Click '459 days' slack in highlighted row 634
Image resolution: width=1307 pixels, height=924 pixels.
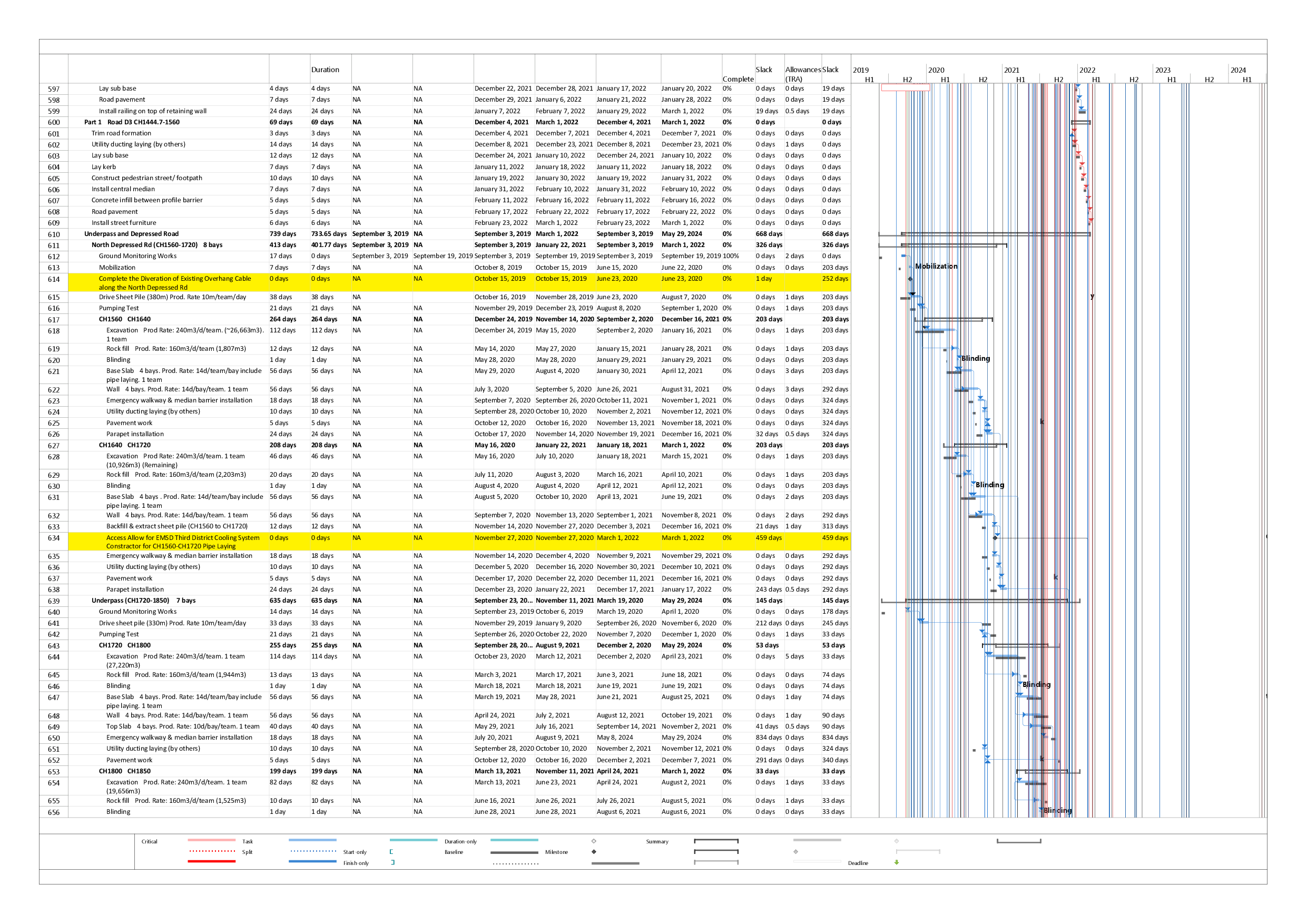click(835, 538)
